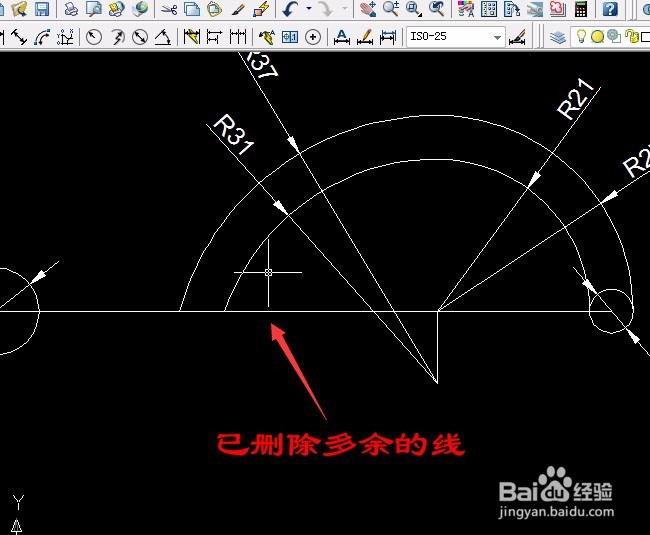Toggle layer on/off with the light bulb
The width and height of the screenshot is (650, 535).
coord(581,36)
